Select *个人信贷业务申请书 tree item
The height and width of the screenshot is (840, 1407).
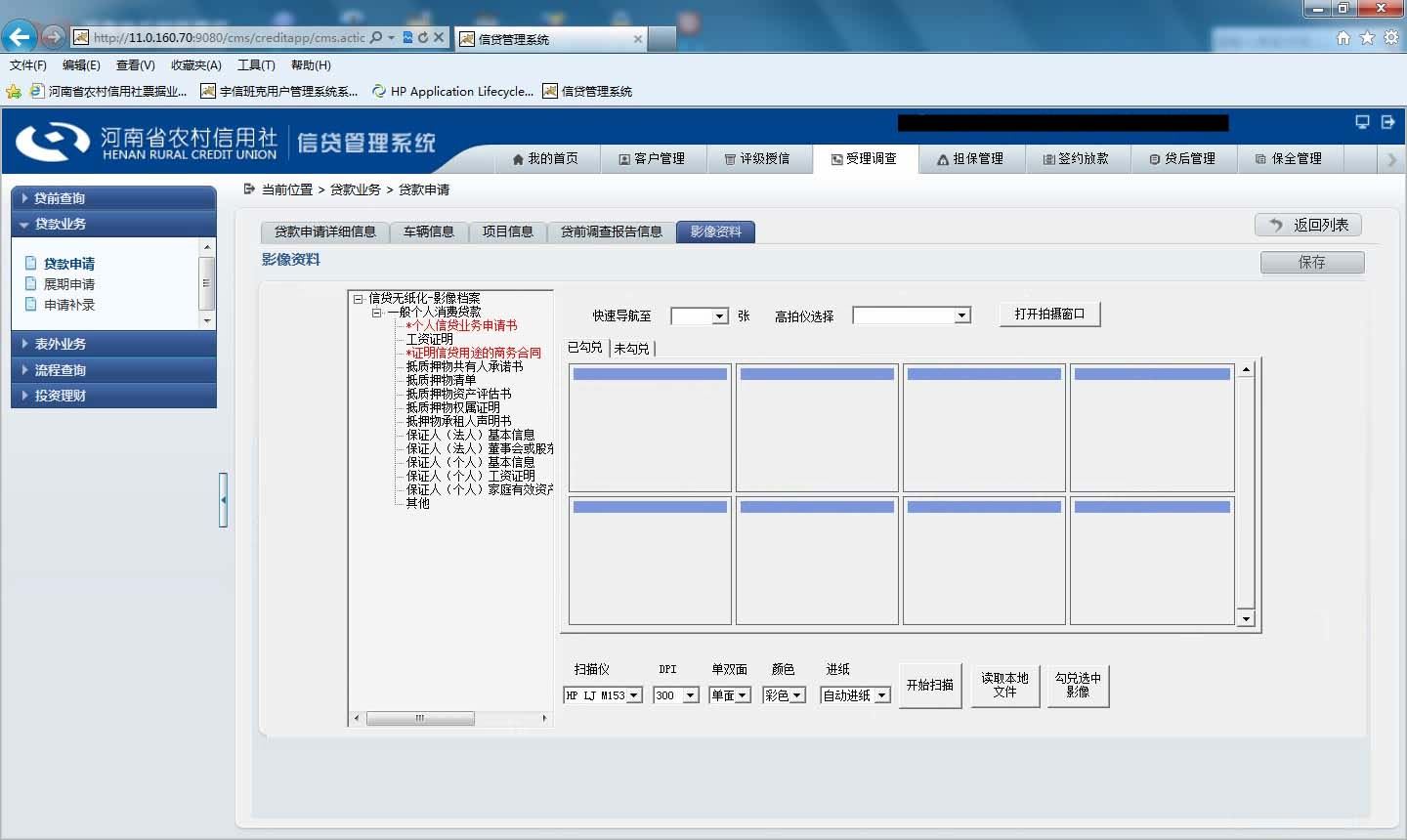(x=462, y=325)
